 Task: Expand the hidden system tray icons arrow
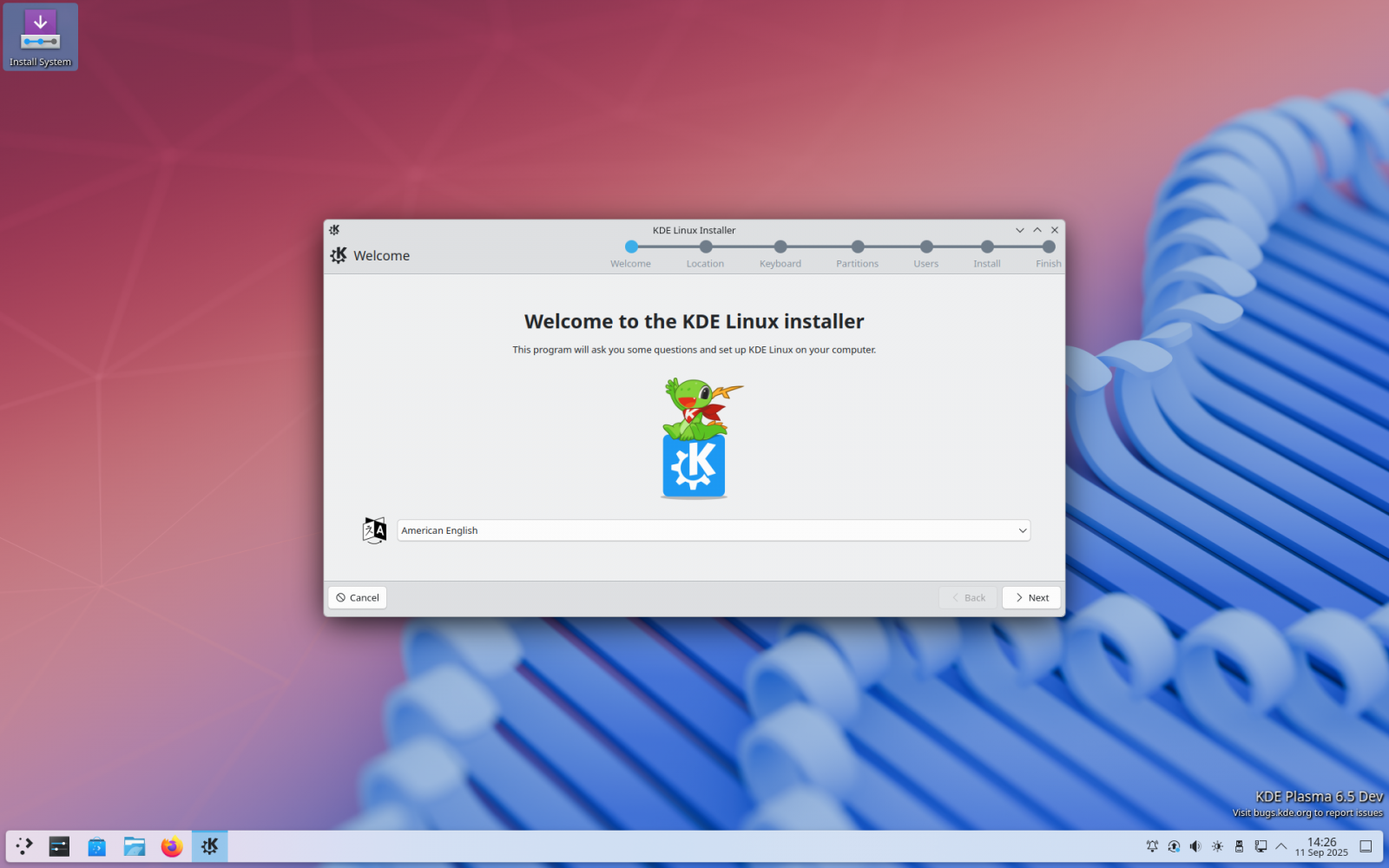[x=1281, y=846]
